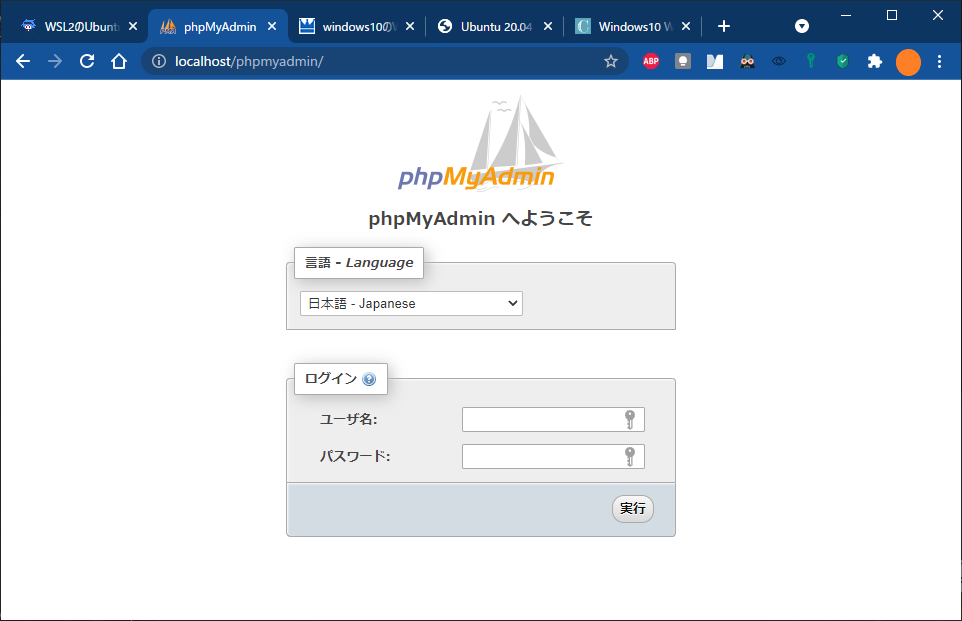962x621 pixels.
Task: Click key icon in password field
Action: pos(629,457)
